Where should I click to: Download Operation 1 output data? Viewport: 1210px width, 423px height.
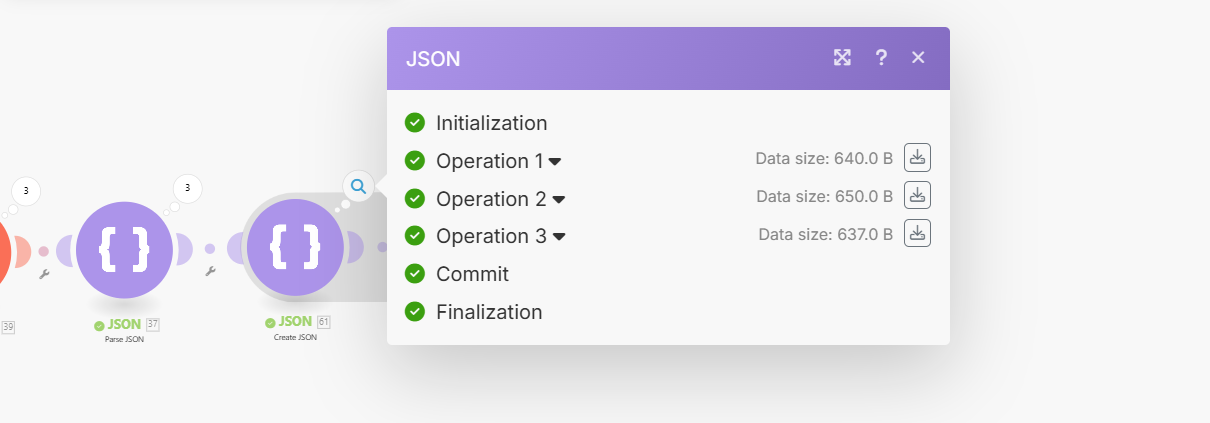[x=917, y=157]
